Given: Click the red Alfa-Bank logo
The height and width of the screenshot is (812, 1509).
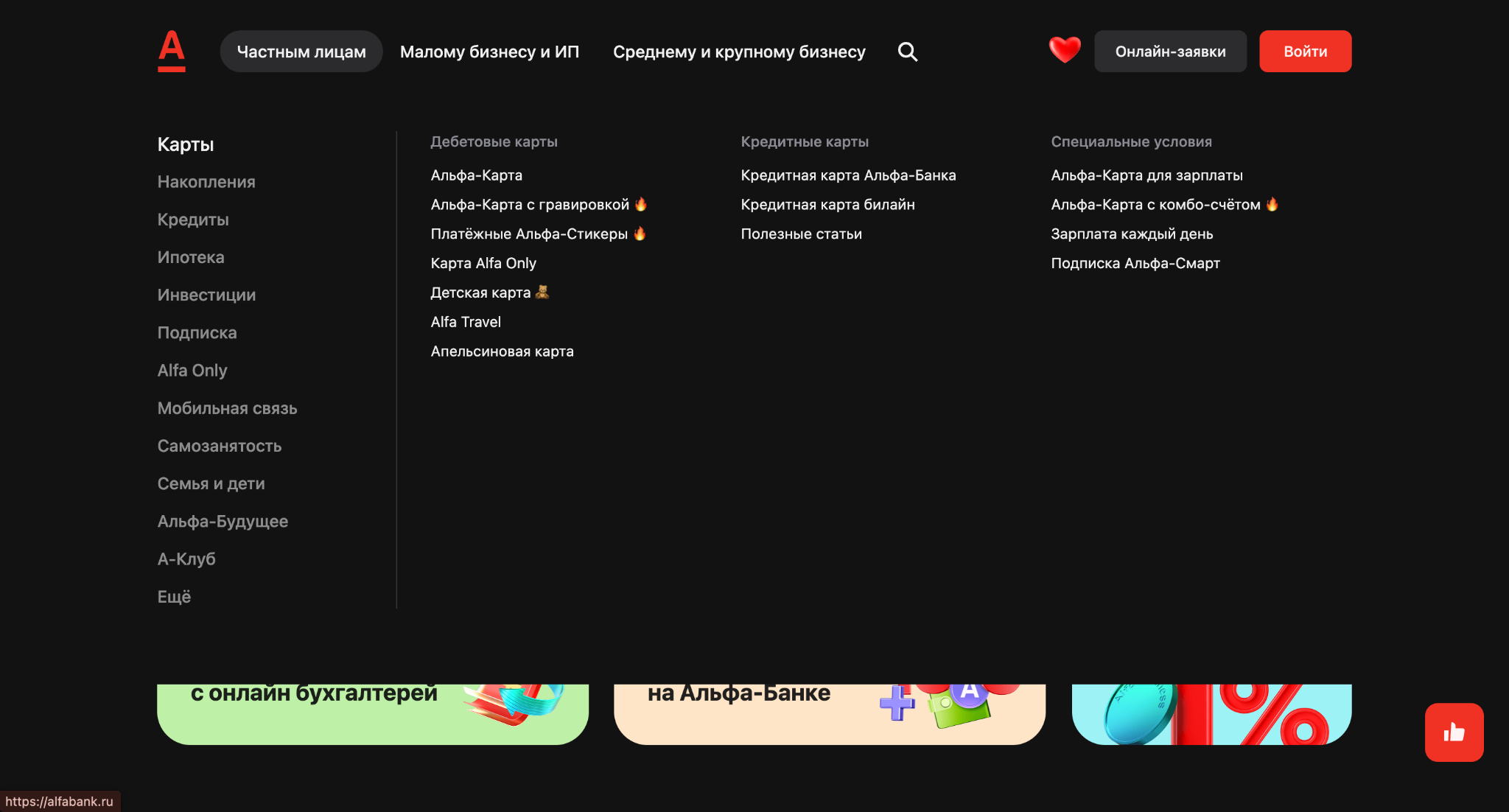Looking at the screenshot, I should click(x=171, y=51).
